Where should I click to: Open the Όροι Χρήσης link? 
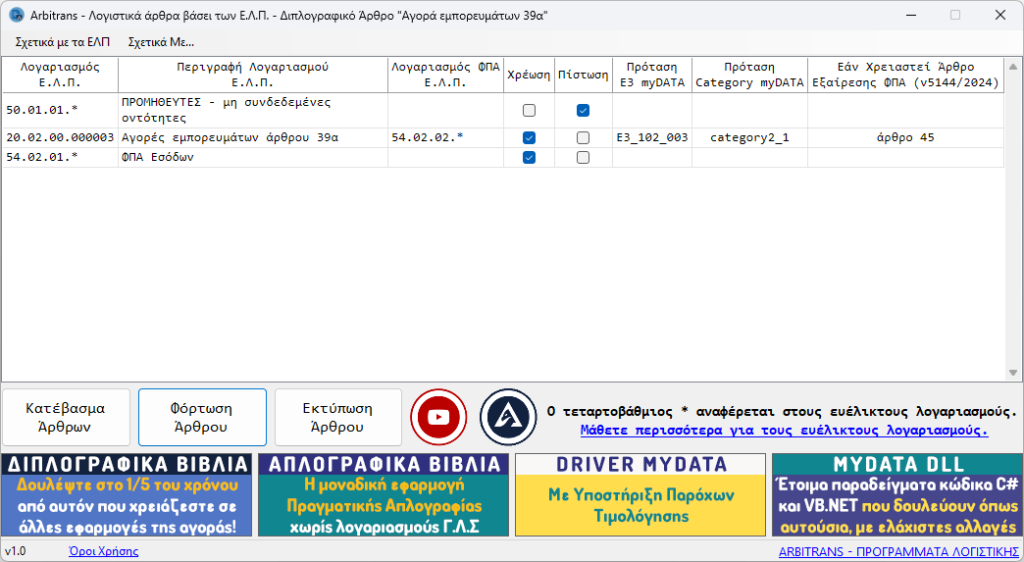103,551
